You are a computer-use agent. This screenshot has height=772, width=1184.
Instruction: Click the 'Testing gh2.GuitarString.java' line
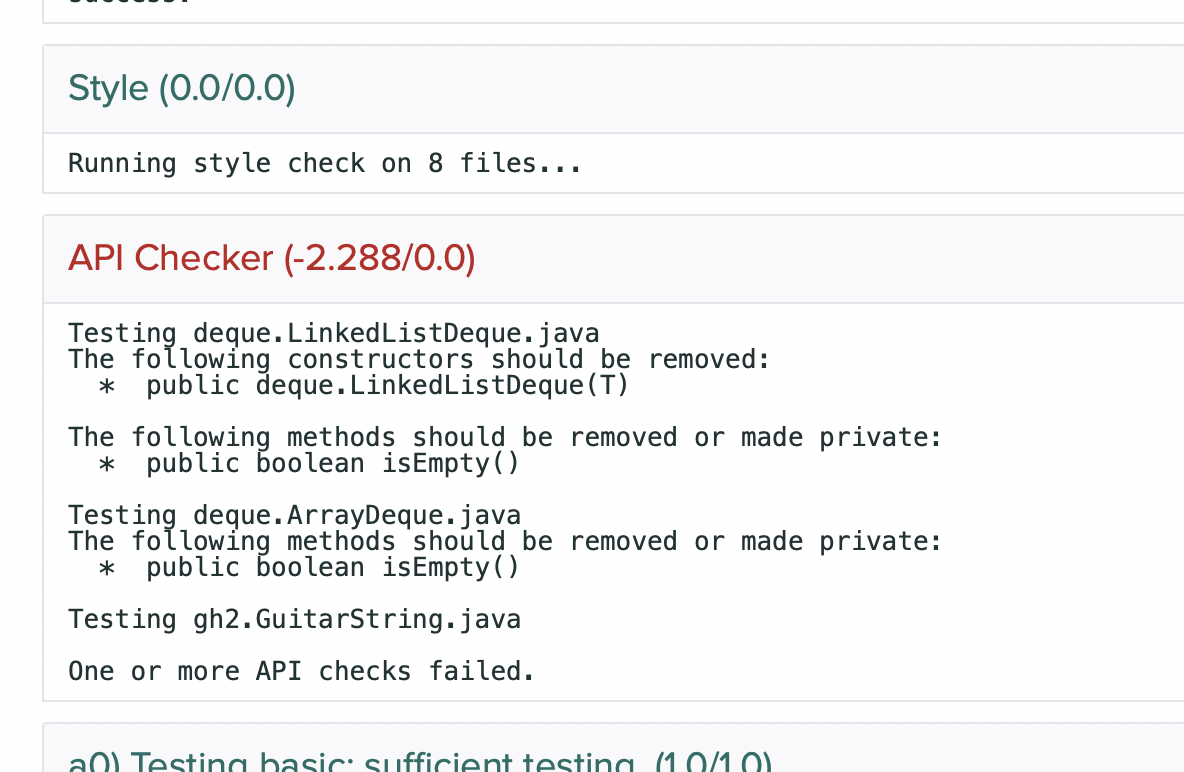(294, 619)
